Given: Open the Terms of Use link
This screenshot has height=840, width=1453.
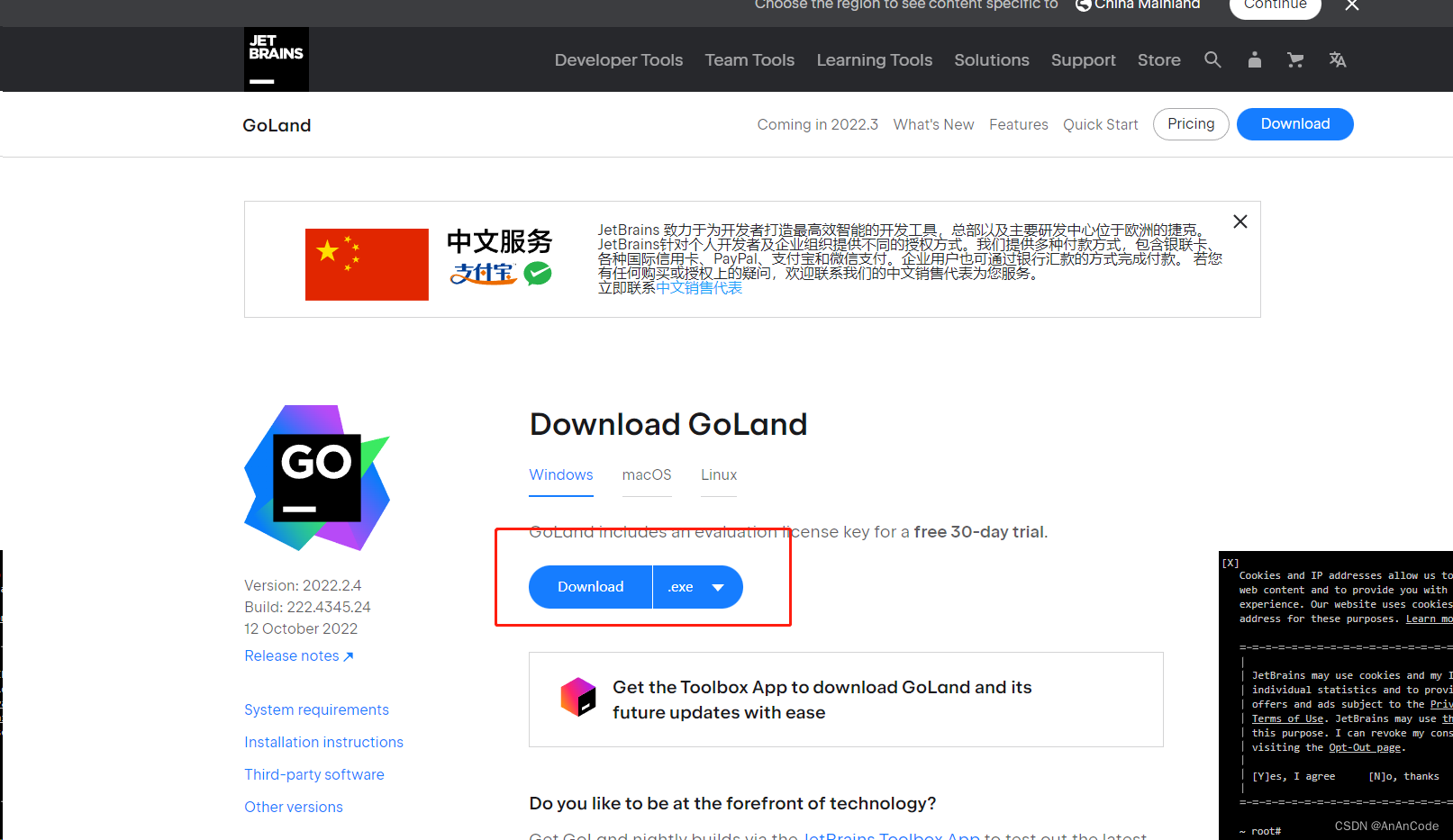Looking at the screenshot, I should coord(1287,718).
